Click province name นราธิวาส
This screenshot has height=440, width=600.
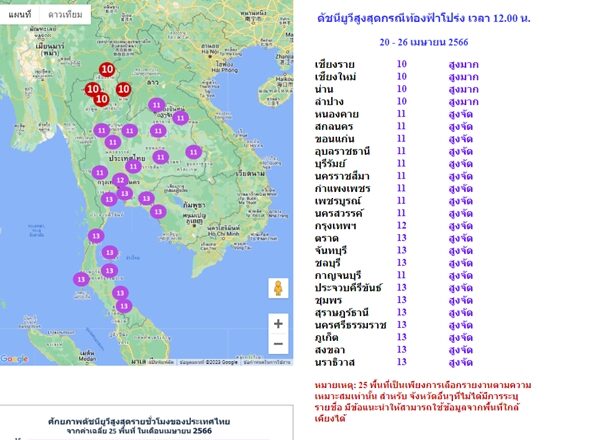click(334, 363)
